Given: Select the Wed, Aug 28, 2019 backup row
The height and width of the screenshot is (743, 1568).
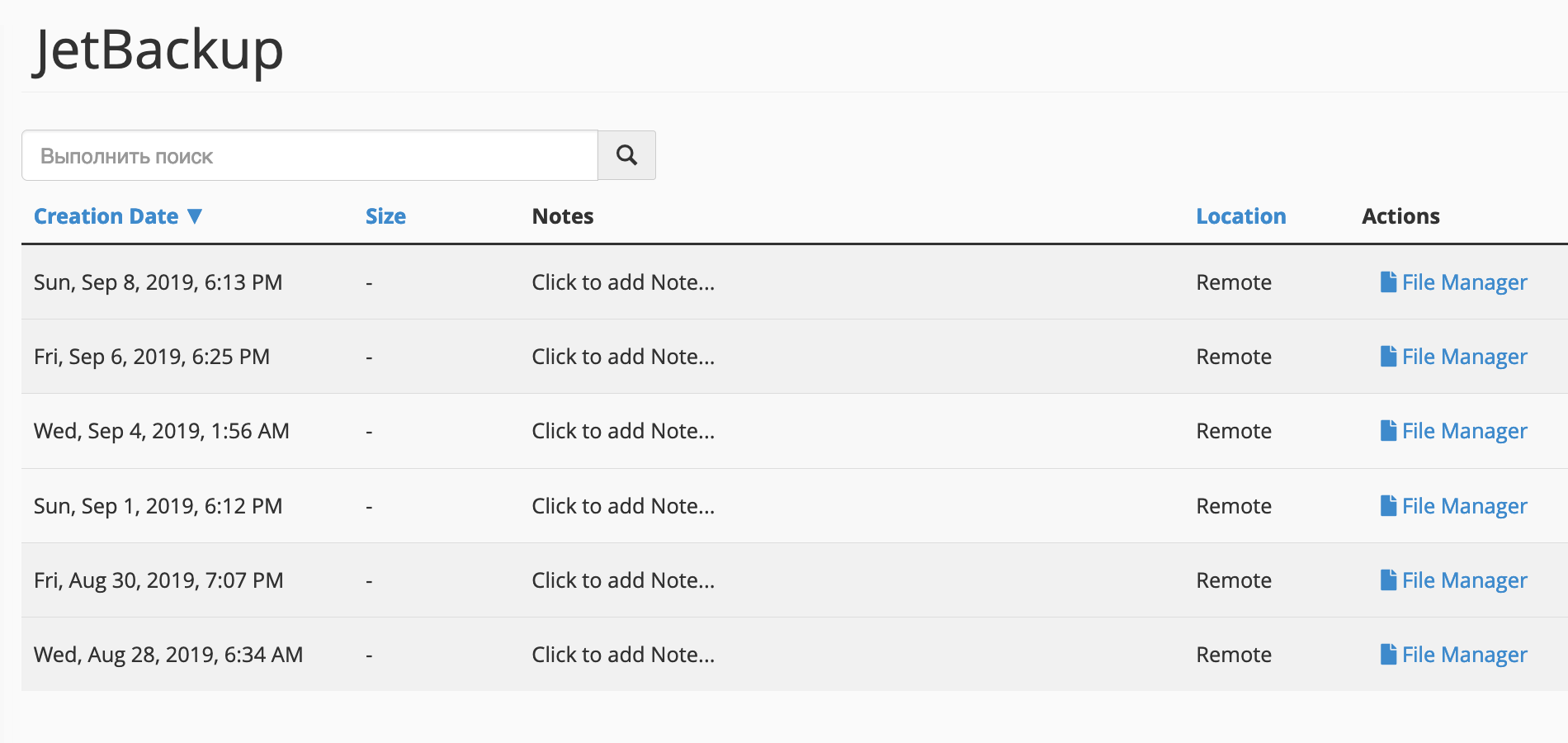Looking at the screenshot, I should click(795, 655).
